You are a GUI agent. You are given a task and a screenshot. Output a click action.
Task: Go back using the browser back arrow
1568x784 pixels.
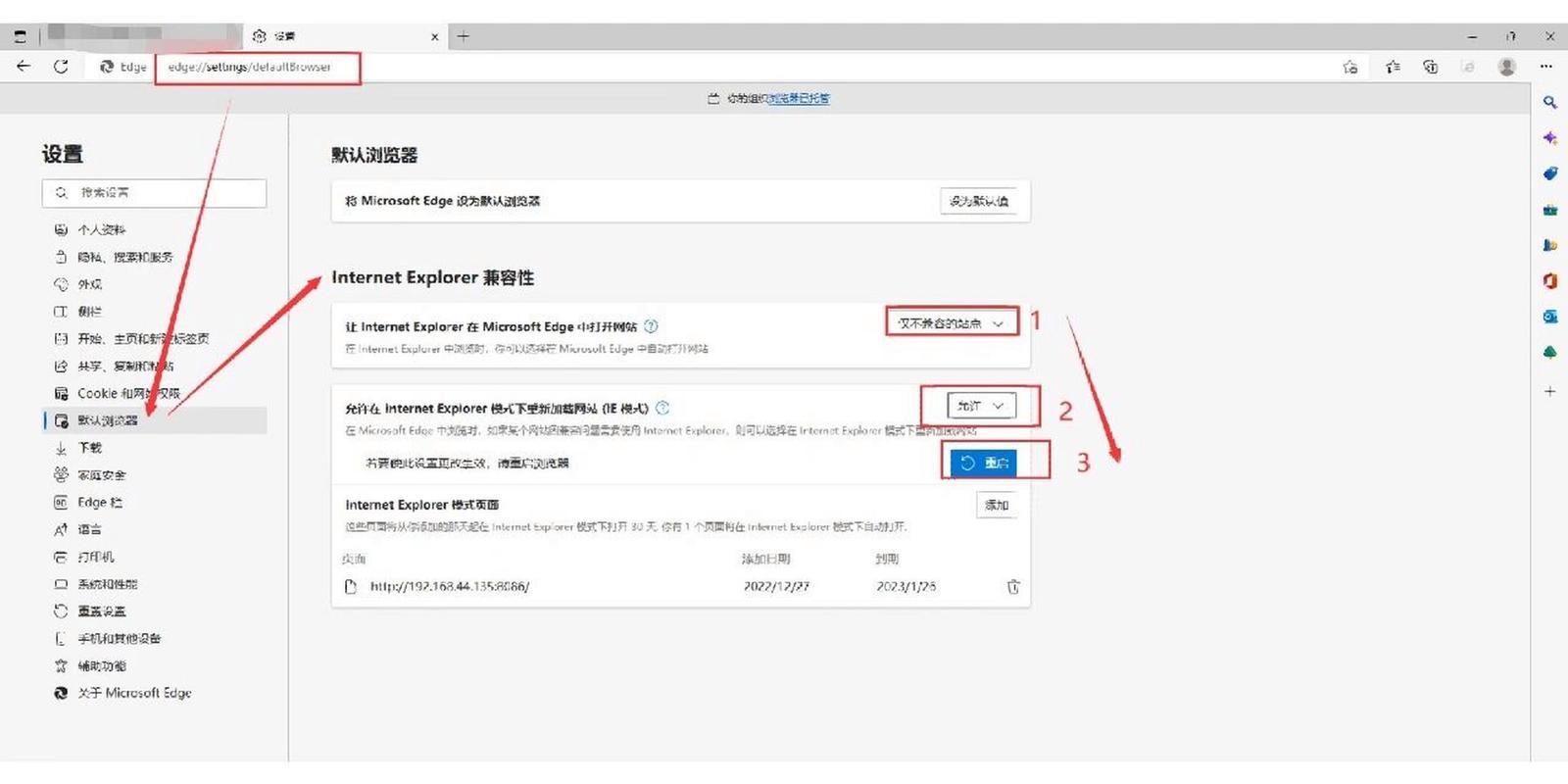tap(24, 67)
